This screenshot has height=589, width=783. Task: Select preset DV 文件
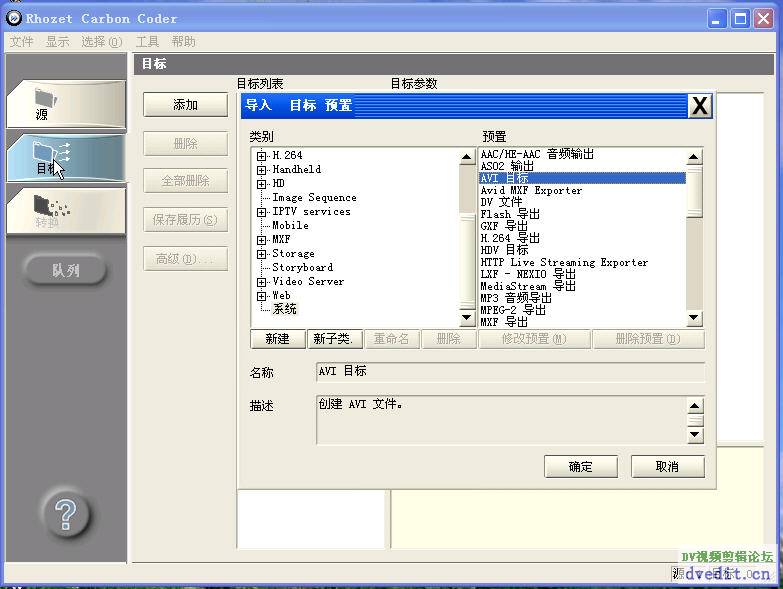501,202
